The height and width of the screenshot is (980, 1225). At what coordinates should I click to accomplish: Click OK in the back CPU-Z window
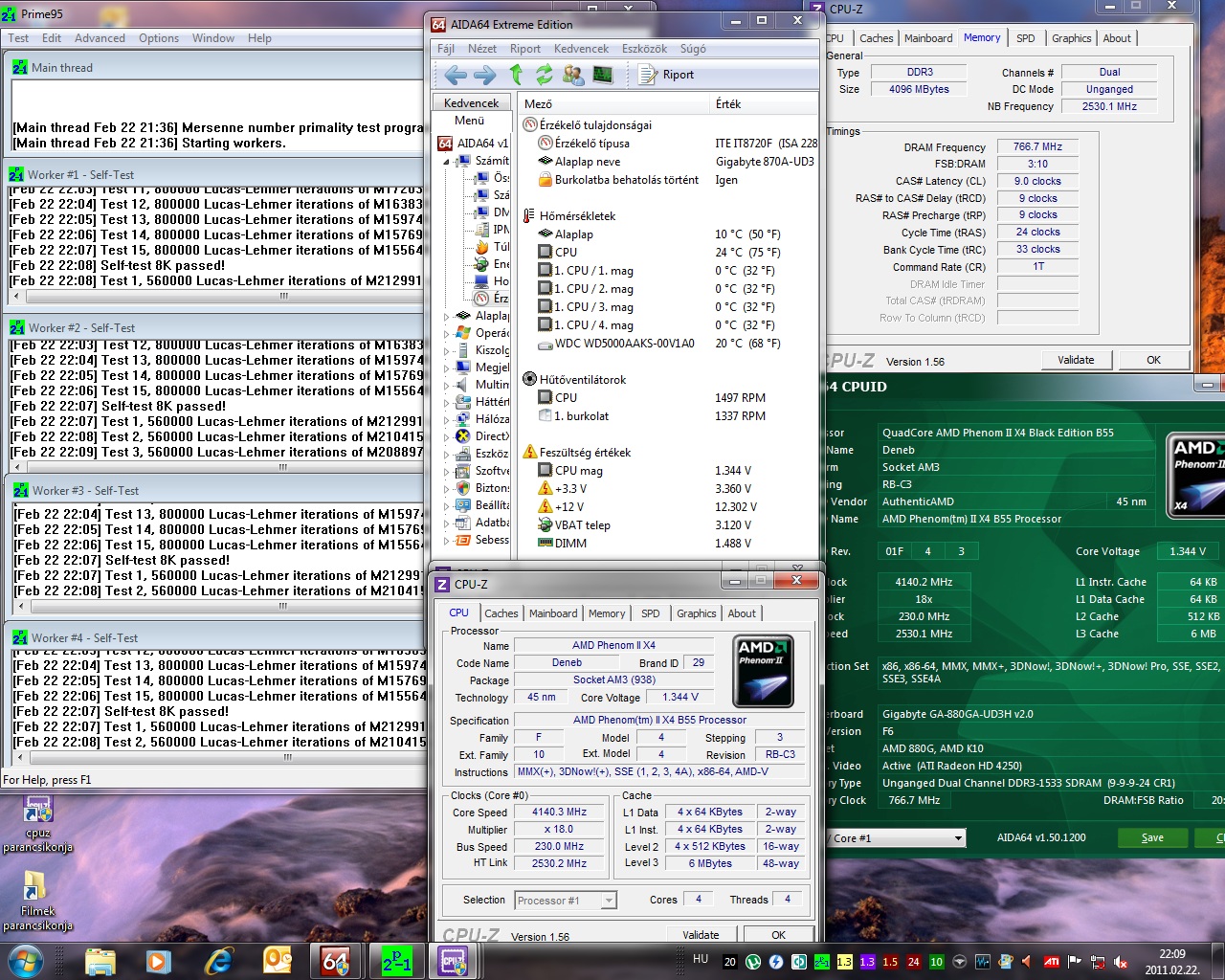click(1153, 360)
